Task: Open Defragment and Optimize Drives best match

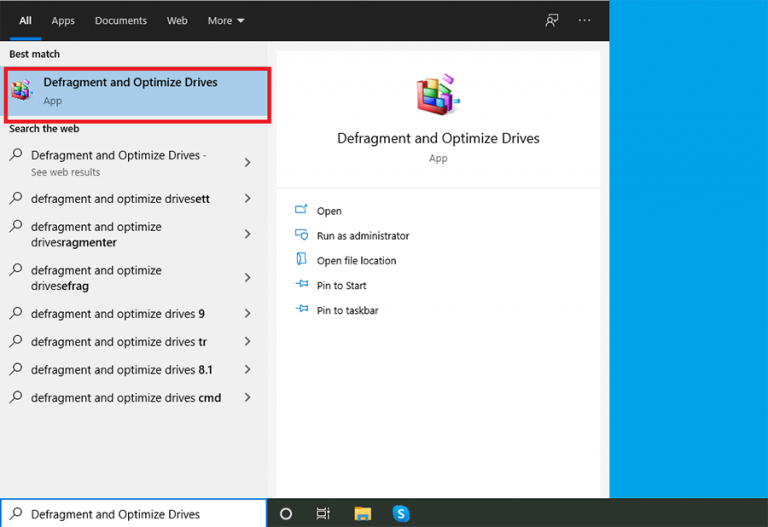Action: tap(137, 91)
